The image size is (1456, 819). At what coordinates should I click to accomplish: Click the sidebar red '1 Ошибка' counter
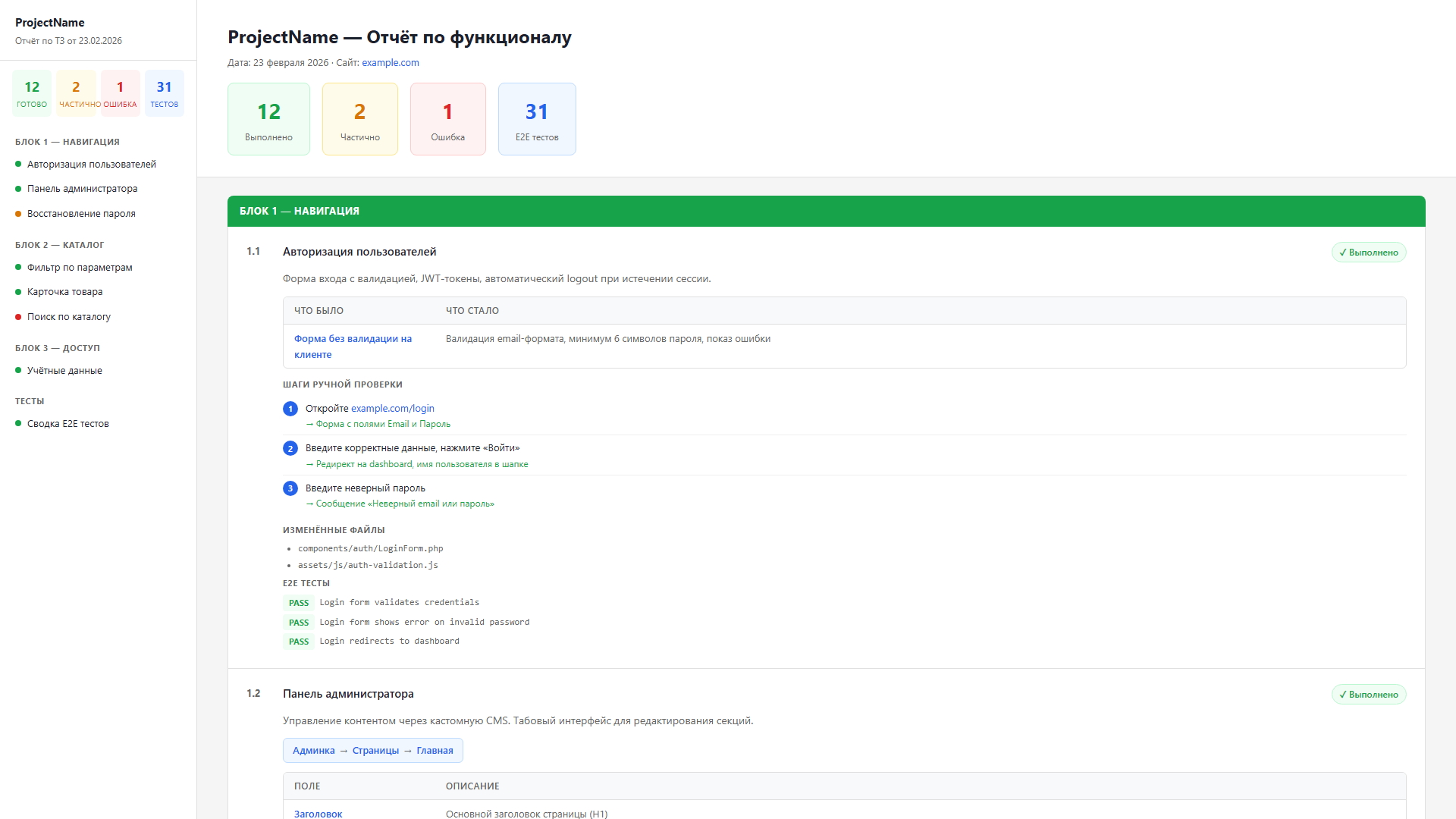[x=120, y=93]
